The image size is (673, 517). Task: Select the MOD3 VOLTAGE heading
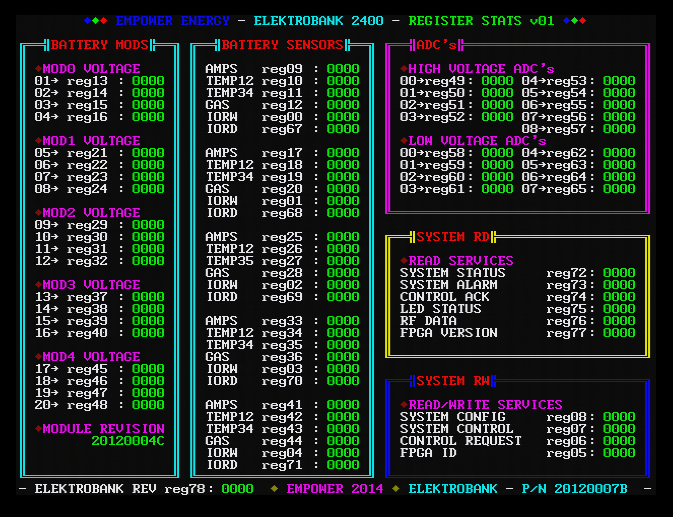point(91,285)
